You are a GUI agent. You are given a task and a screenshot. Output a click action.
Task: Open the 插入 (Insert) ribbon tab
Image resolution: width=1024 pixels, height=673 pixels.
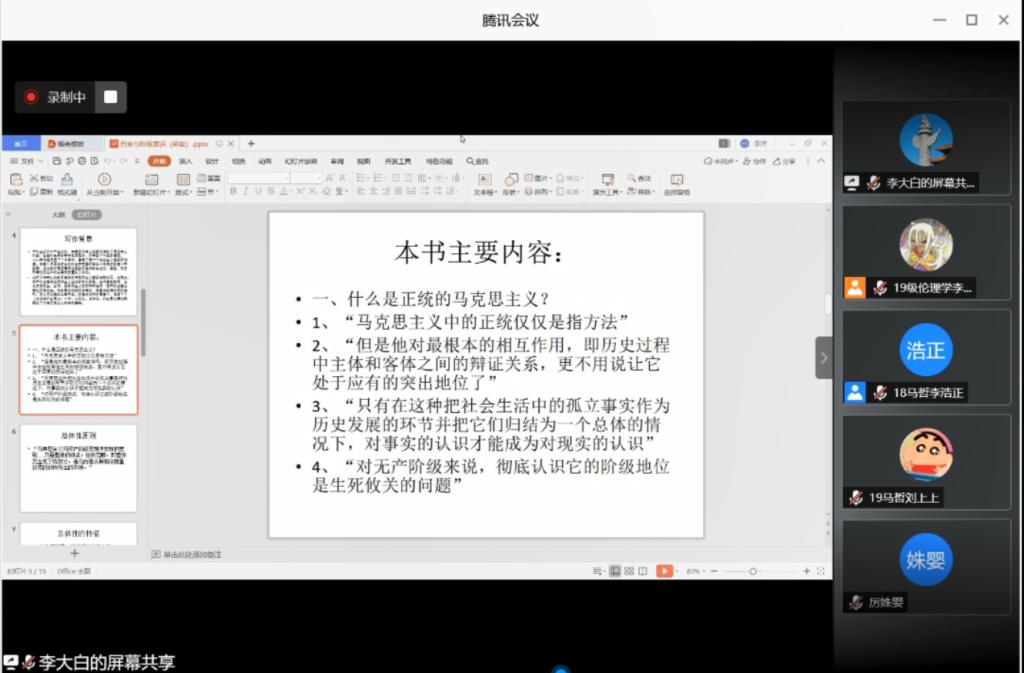point(186,161)
